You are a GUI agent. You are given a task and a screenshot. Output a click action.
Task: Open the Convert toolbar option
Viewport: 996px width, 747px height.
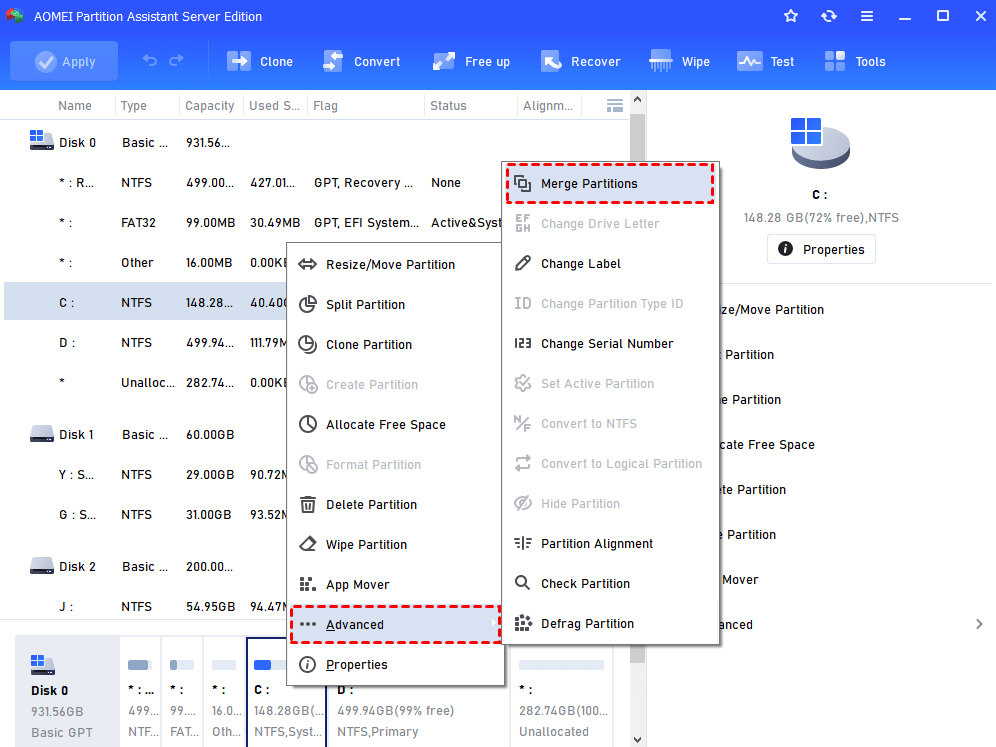pos(361,62)
